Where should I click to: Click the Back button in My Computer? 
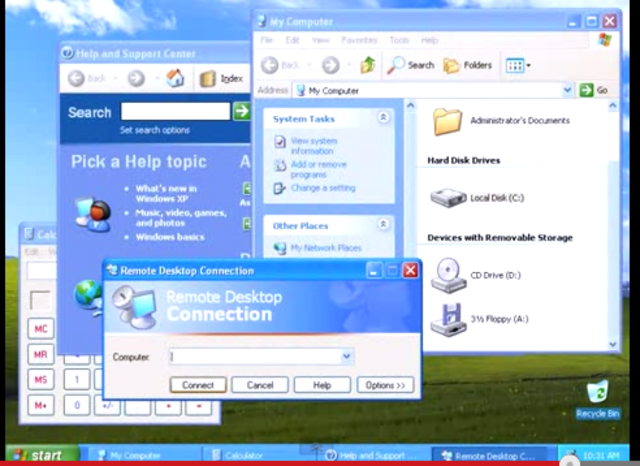coord(281,65)
